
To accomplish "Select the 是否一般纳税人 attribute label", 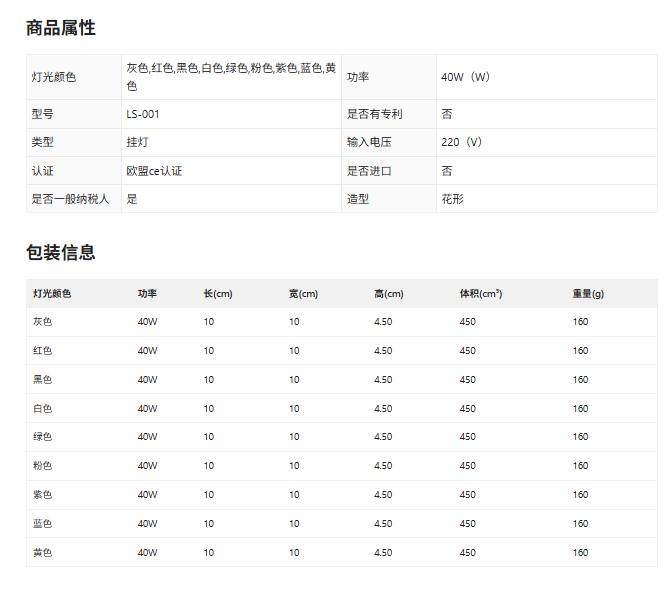I will 70,199.
